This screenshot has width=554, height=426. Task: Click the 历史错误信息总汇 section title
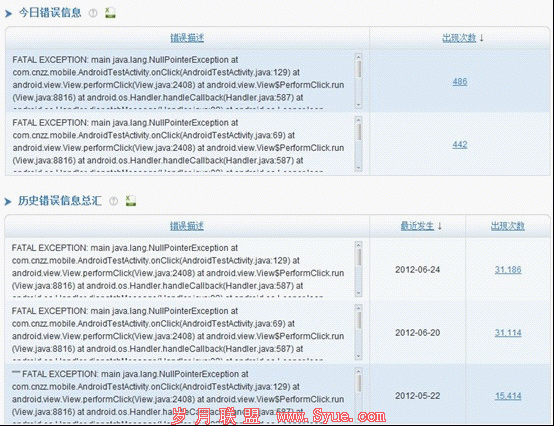pyautogui.click(x=60, y=201)
